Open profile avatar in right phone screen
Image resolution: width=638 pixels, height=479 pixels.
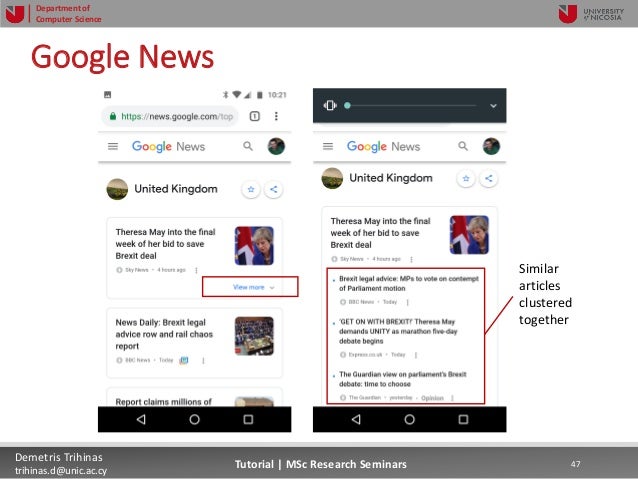[491, 146]
